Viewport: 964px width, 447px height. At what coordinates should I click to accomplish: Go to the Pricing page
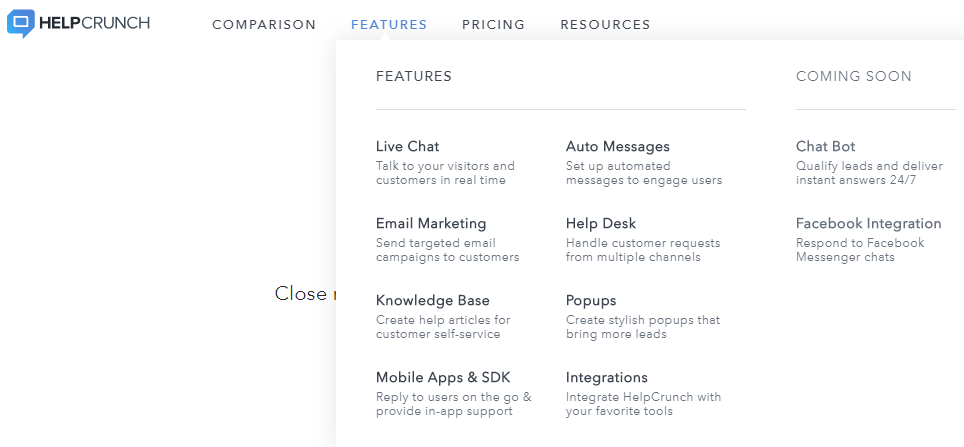coord(494,25)
